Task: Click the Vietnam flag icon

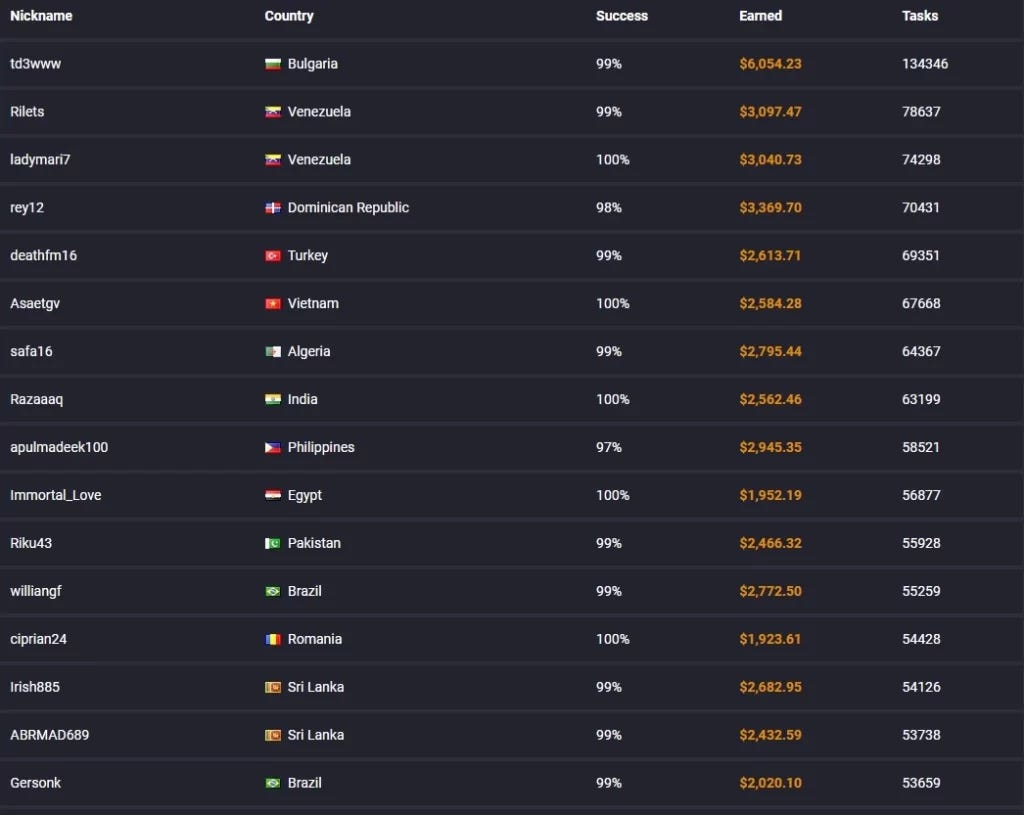Action: 272,304
